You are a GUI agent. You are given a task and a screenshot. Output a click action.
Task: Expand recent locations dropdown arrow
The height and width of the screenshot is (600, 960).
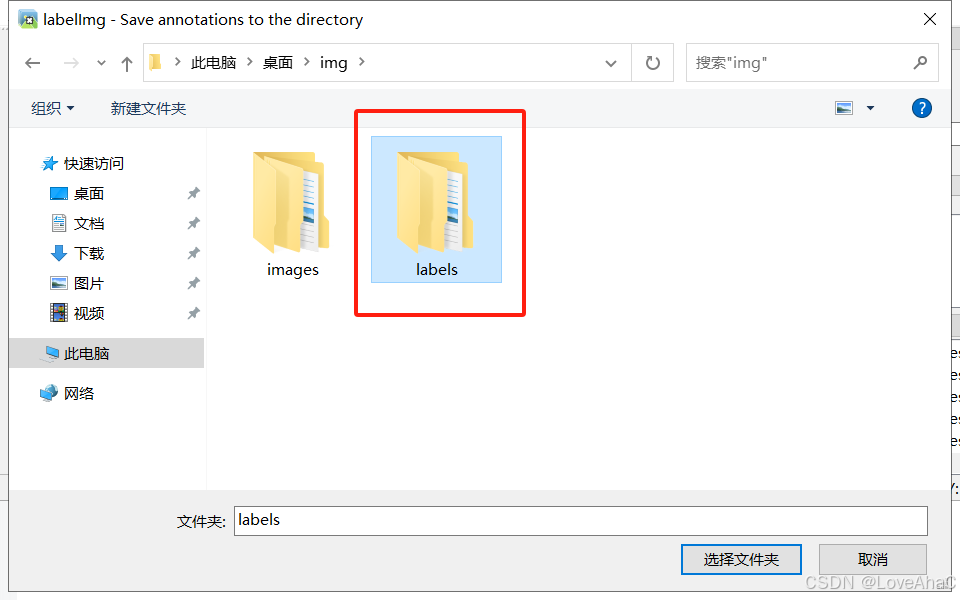[x=101, y=63]
